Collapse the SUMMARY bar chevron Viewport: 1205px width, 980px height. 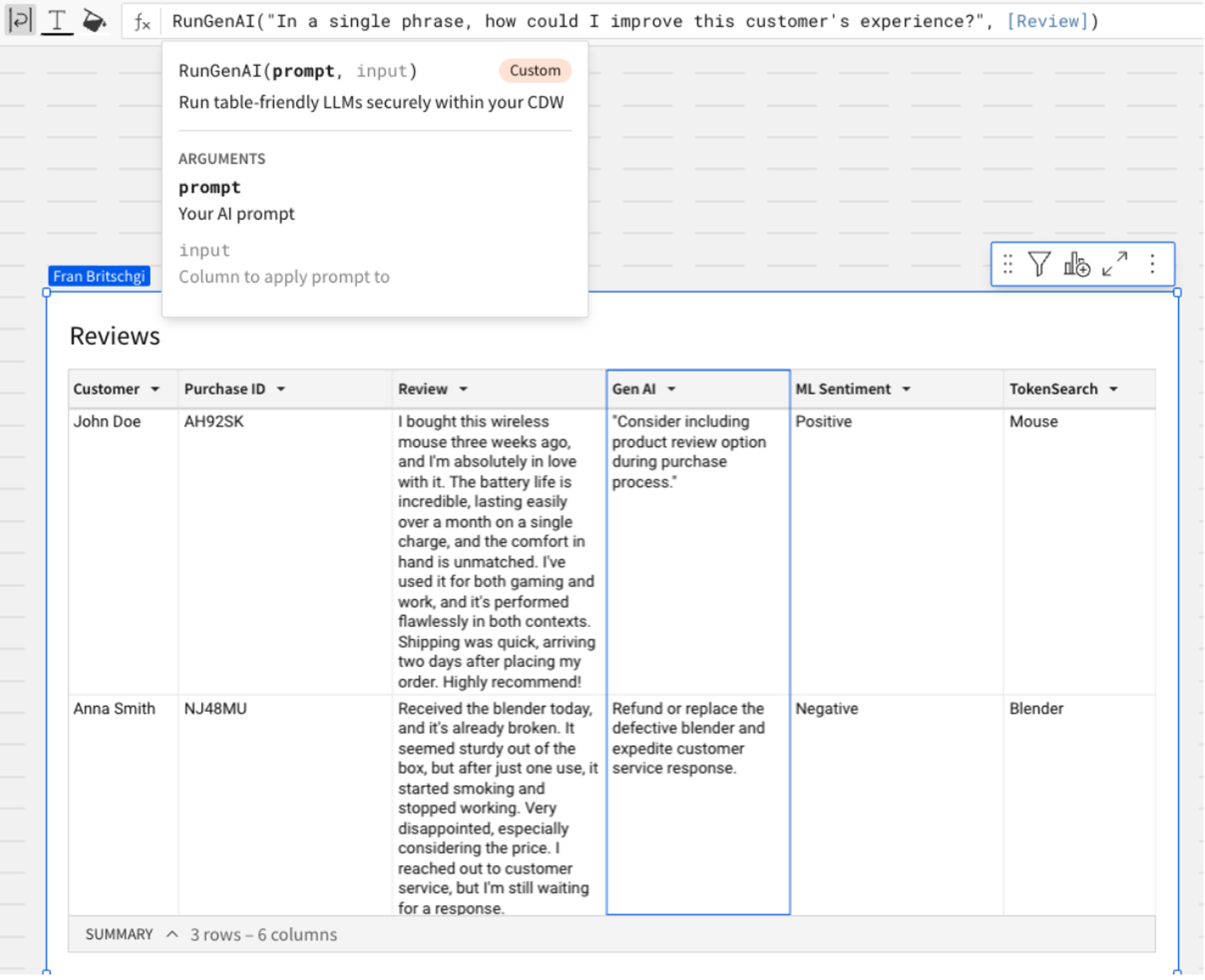pyautogui.click(x=173, y=934)
